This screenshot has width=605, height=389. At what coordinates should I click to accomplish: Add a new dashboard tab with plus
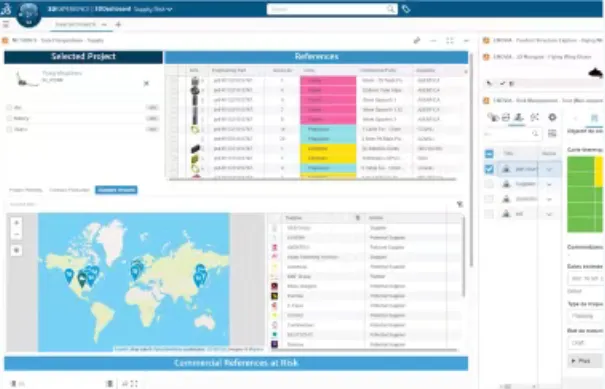coord(118,24)
